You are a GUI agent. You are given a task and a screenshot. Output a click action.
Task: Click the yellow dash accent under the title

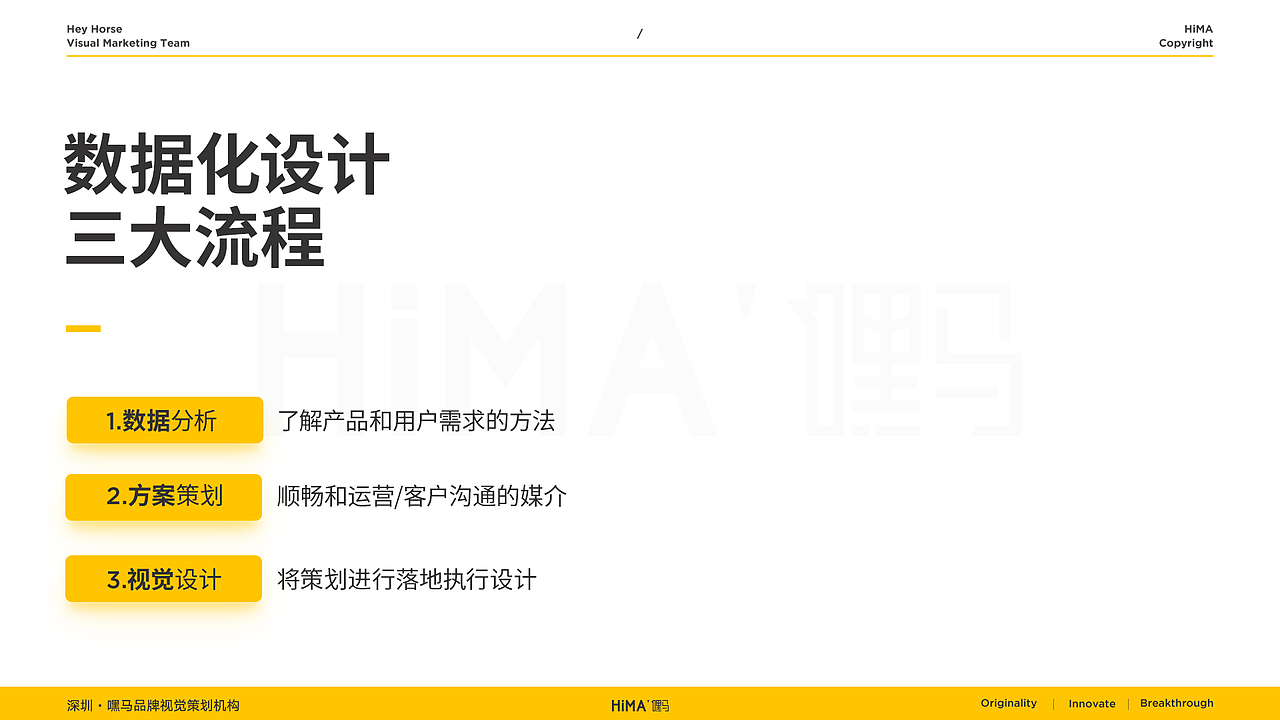(x=85, y=328)
